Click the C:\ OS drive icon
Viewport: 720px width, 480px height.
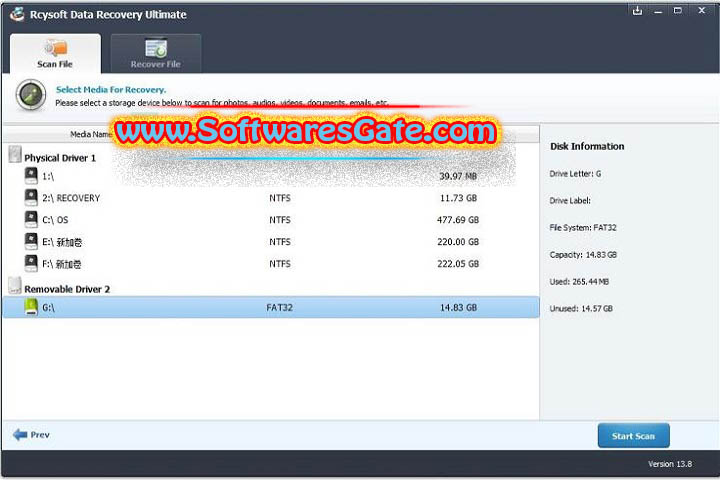click(31, 220)
